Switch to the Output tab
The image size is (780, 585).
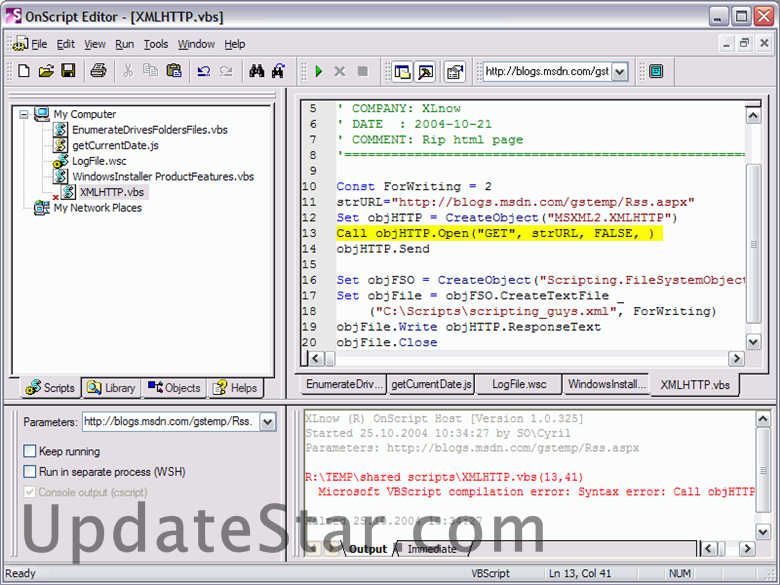coord(368,549)
